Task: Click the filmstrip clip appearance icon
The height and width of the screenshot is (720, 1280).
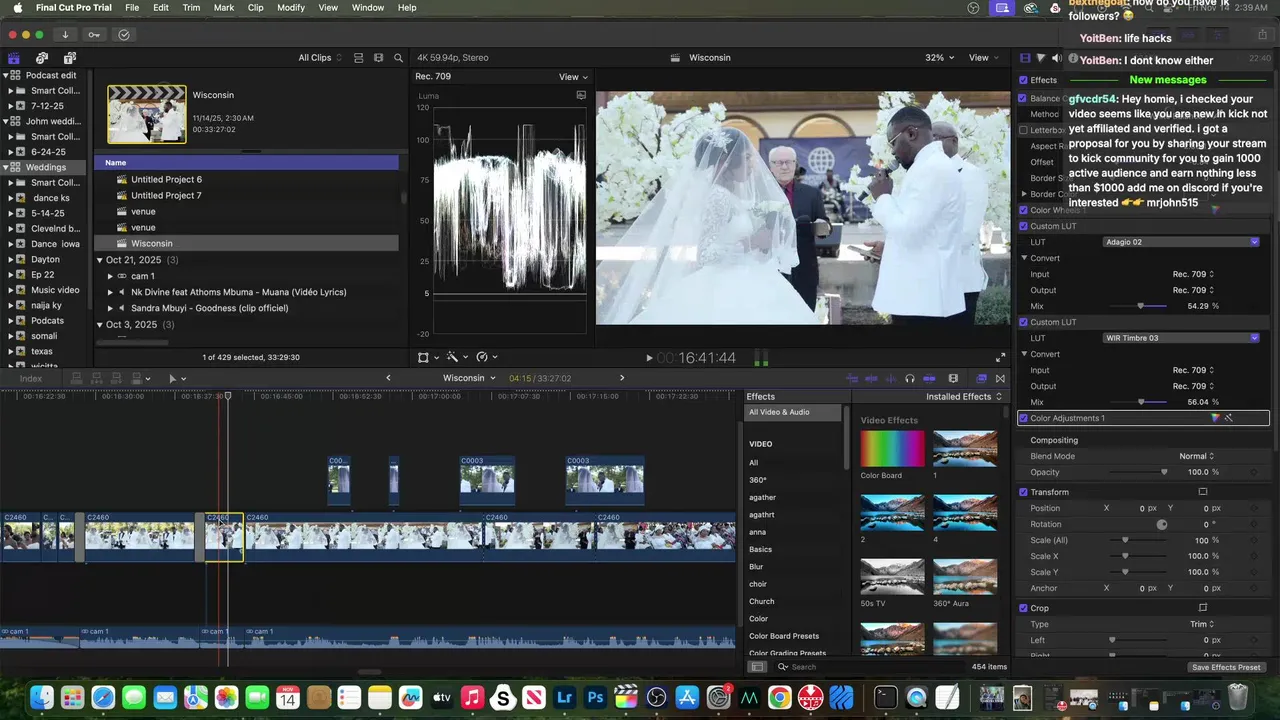Action: [378, 58]
